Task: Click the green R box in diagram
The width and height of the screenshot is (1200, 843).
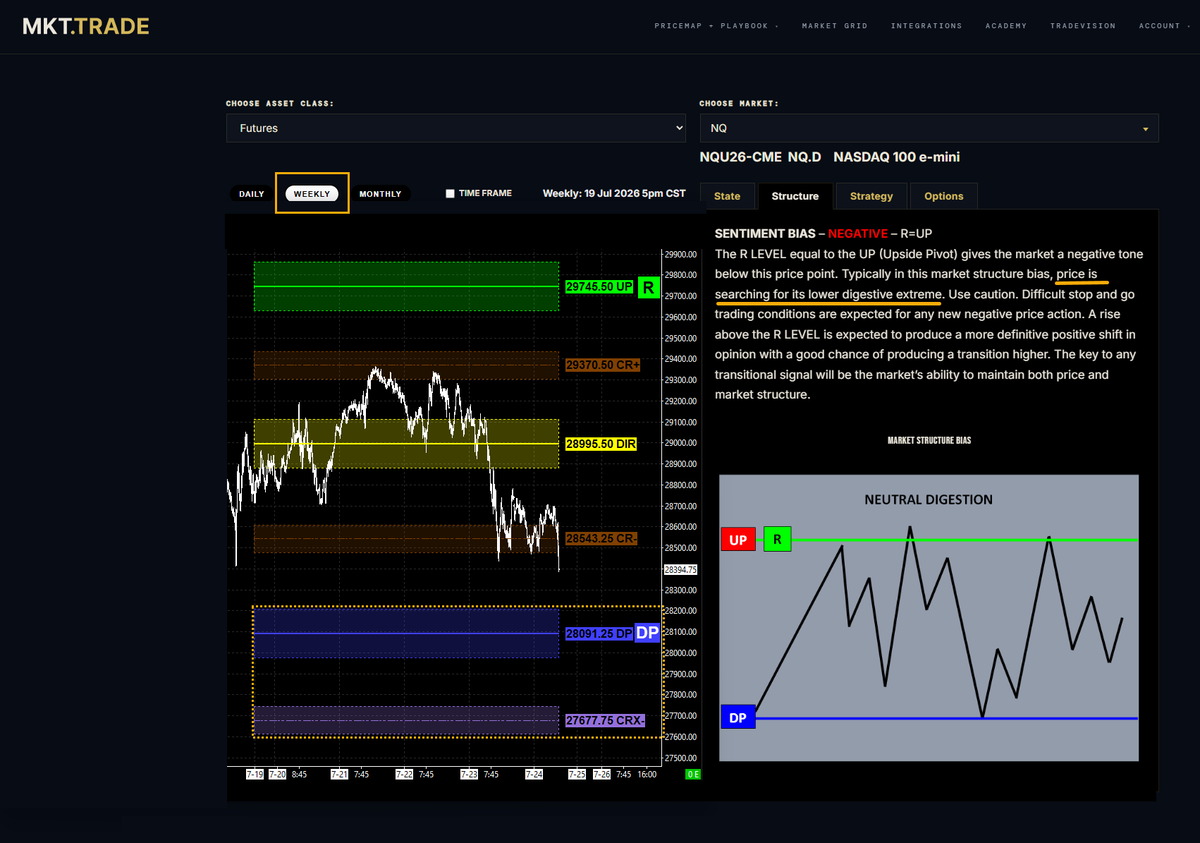Action: point(777,540)
